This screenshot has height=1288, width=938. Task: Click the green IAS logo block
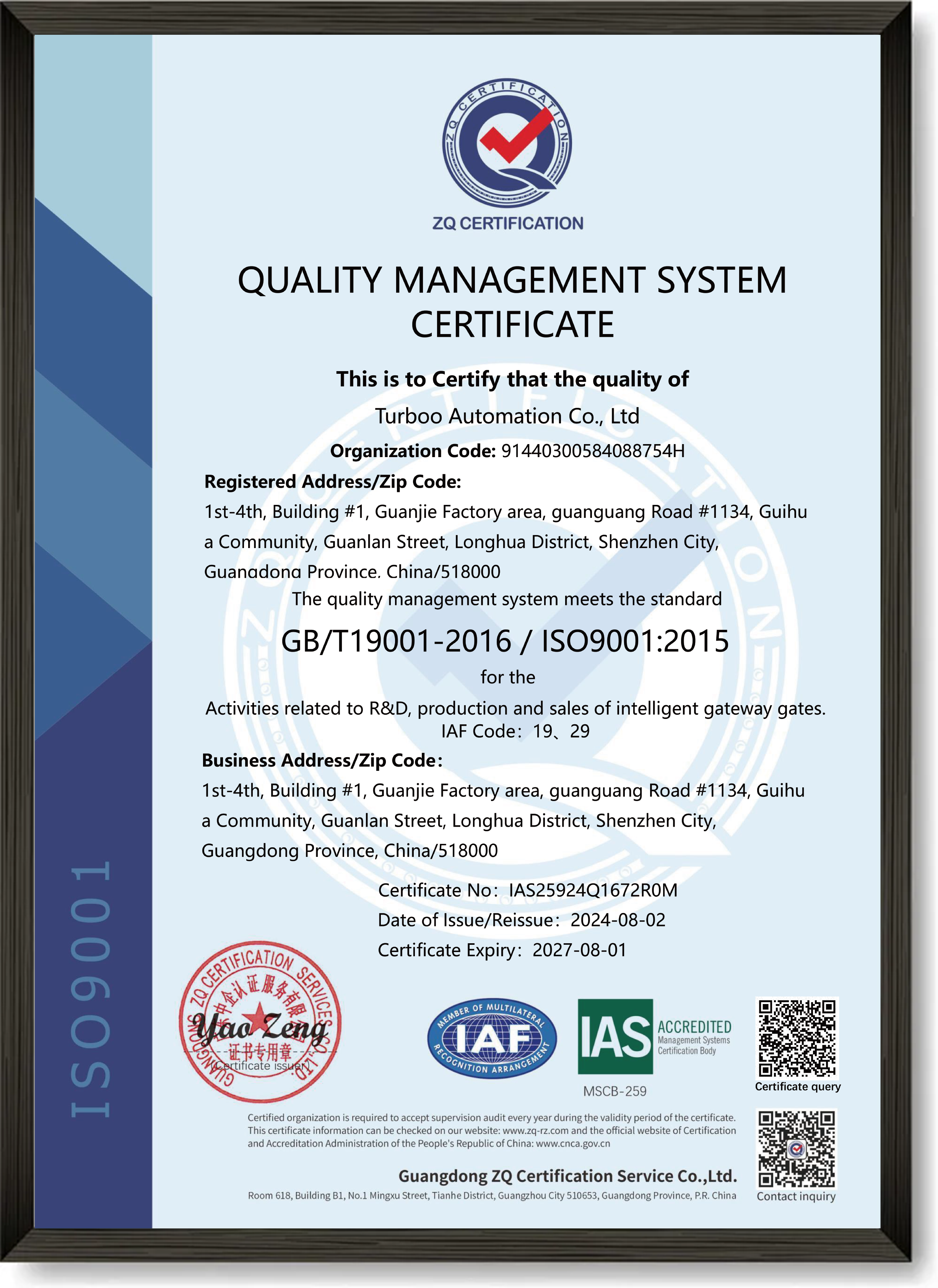tap(615, 1037)
